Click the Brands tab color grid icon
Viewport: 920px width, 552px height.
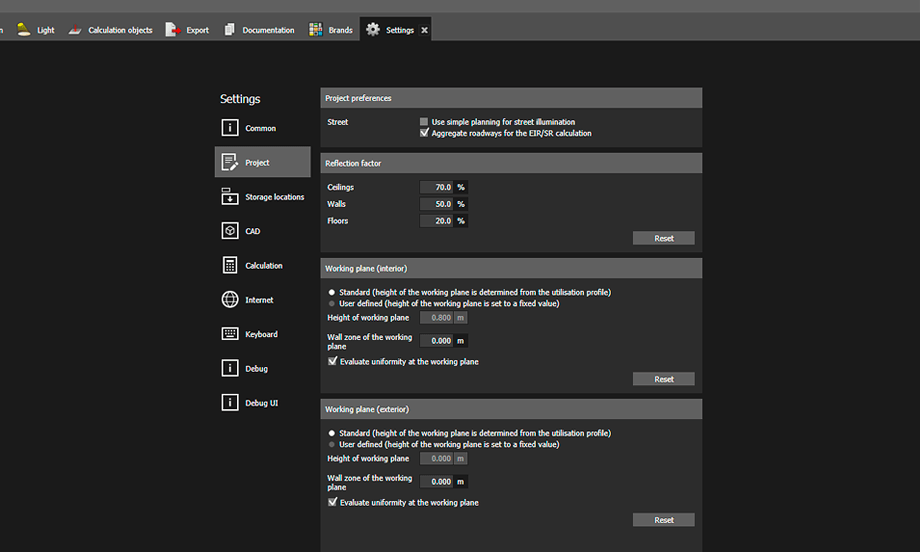coord(316,30)
